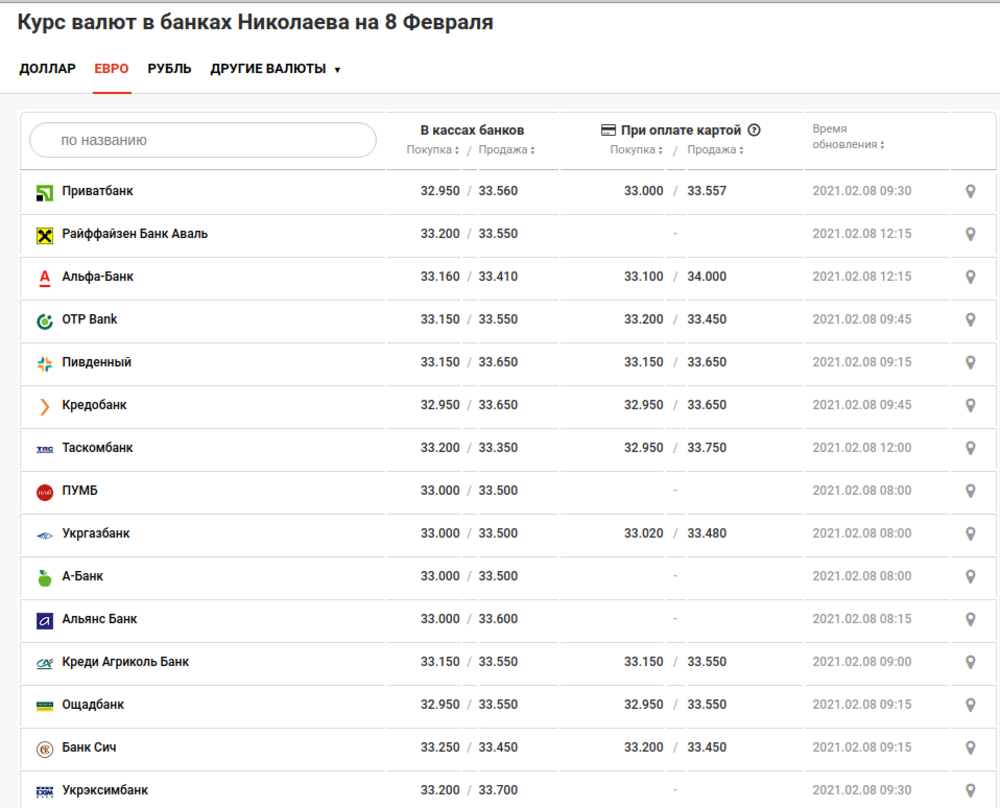Screen dimensions: 1000x808
Task: Select the ЕВРО tab
Action: (x=112, y=69)
